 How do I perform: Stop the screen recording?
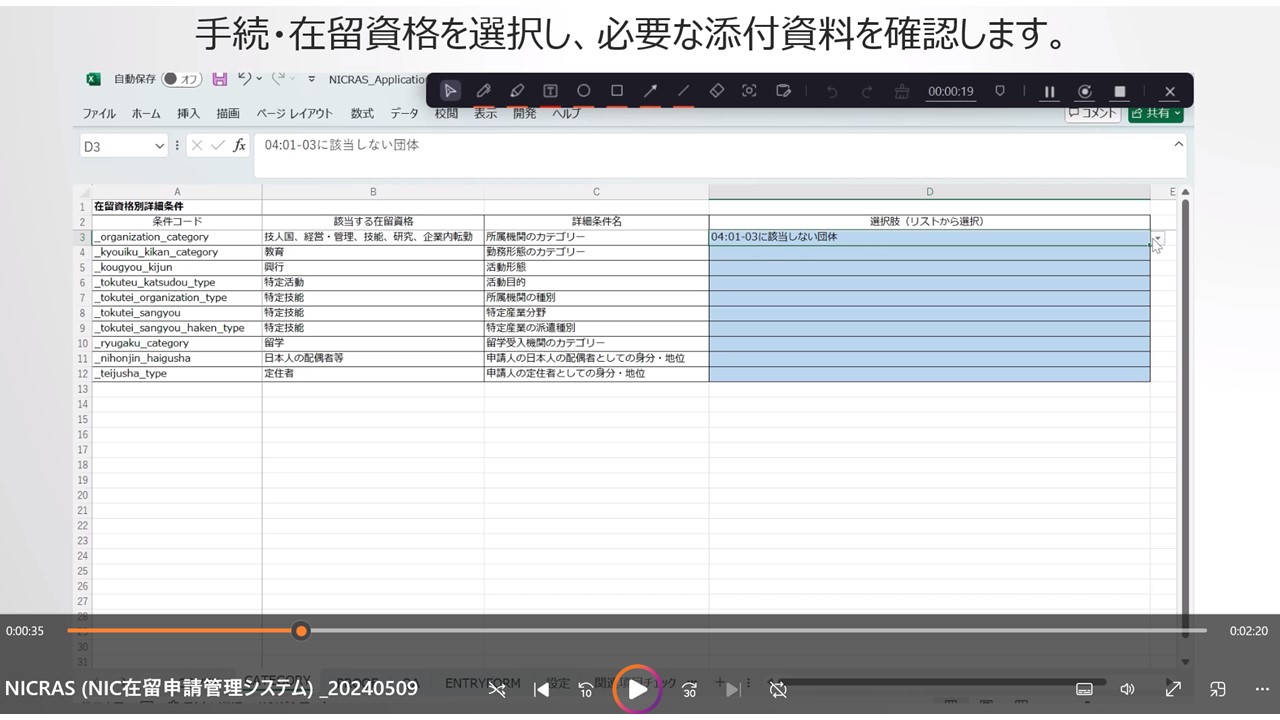tap(1120, 91)
